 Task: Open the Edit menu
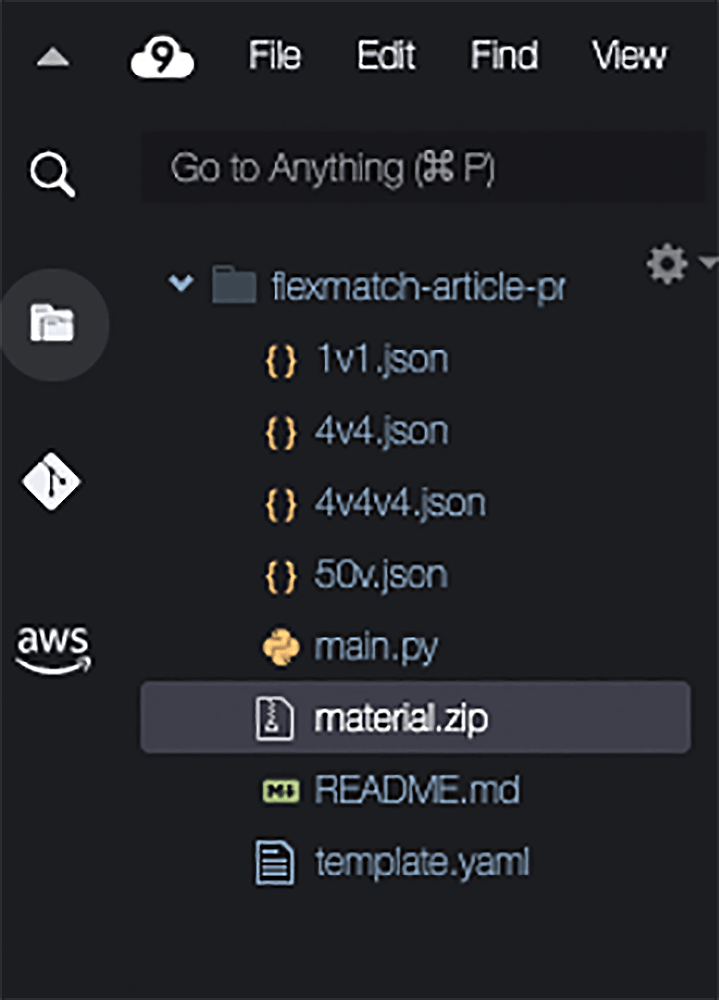[x=387, y=55]
